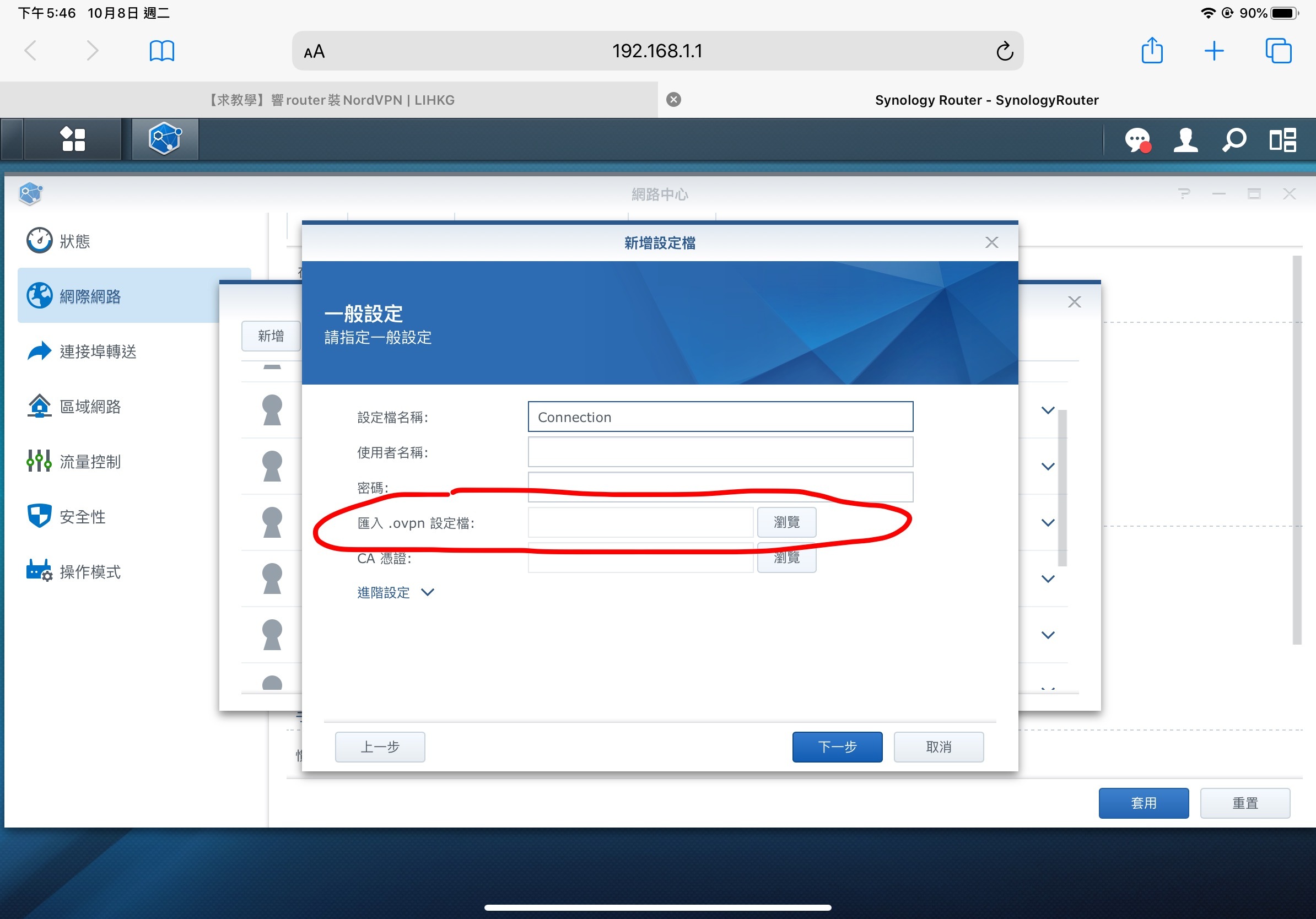Click 重置 in Network Center
Image resolution: width=1316 pixels, height=919 pixels.
pos(1245,803)
